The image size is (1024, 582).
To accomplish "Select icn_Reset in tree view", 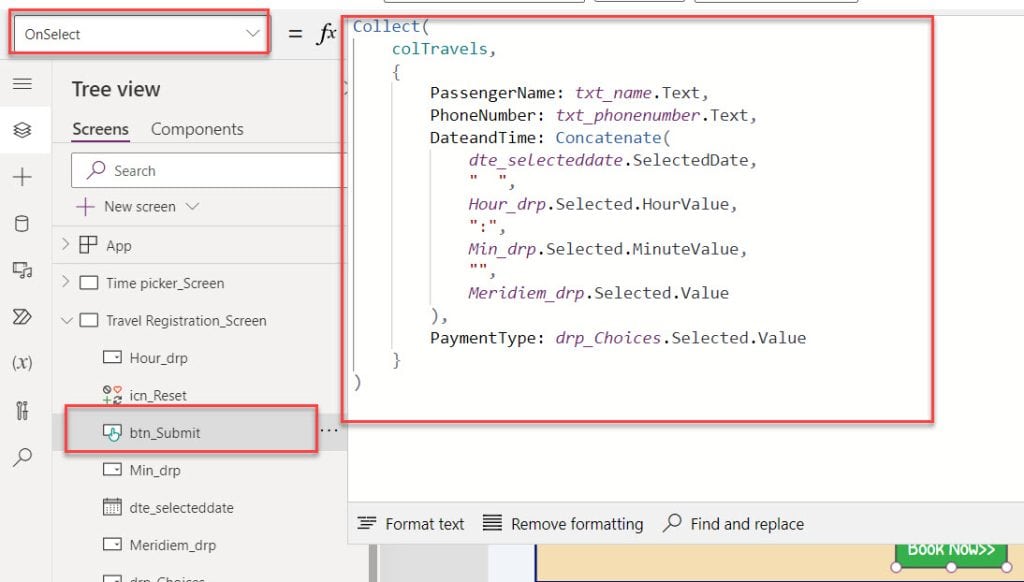I will pos(158,395).
